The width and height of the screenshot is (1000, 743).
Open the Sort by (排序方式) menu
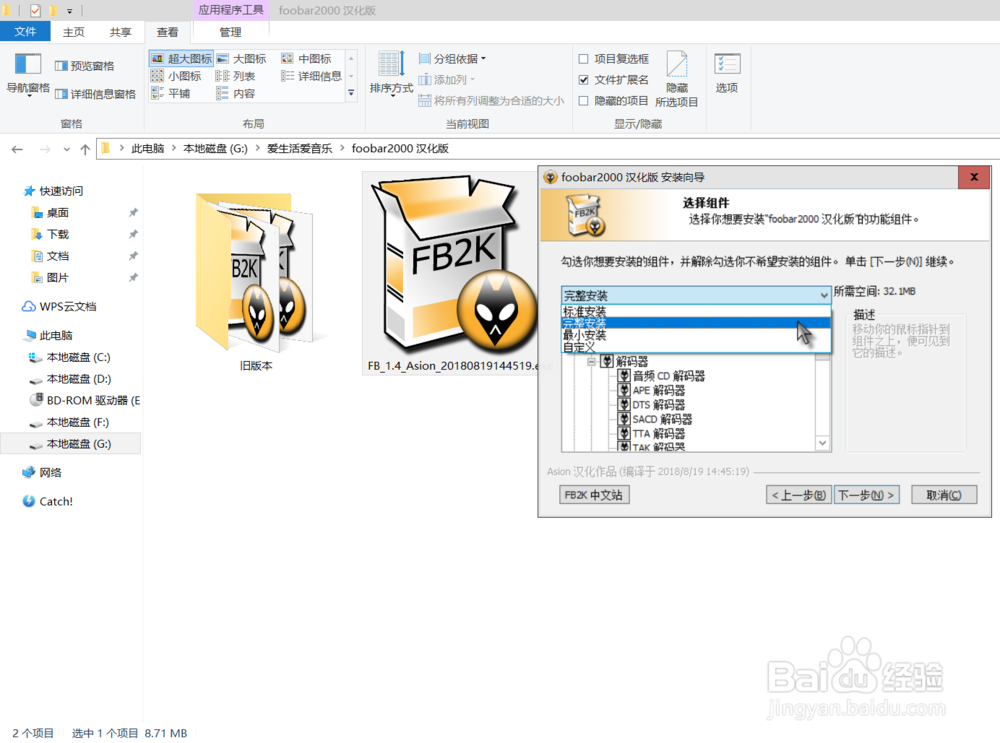coord(391,73)
